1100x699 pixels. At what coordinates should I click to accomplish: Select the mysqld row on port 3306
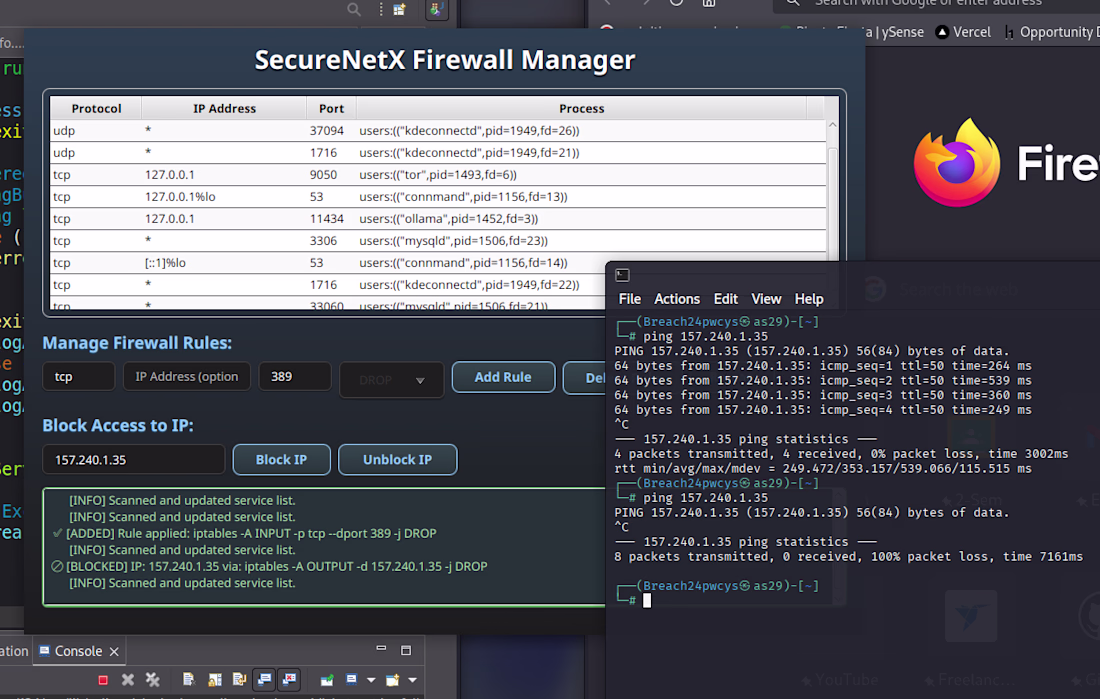pyautogui.click(x=438, y=241)
